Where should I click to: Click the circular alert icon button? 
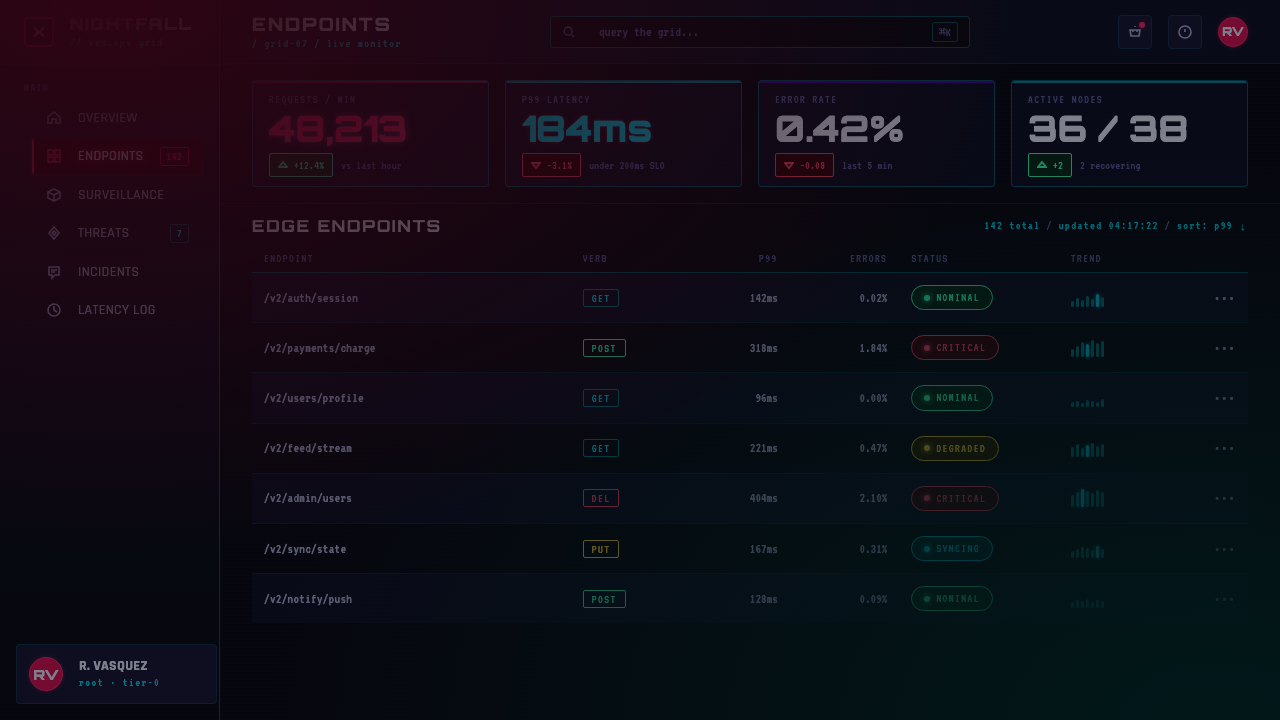(1185, 32)
